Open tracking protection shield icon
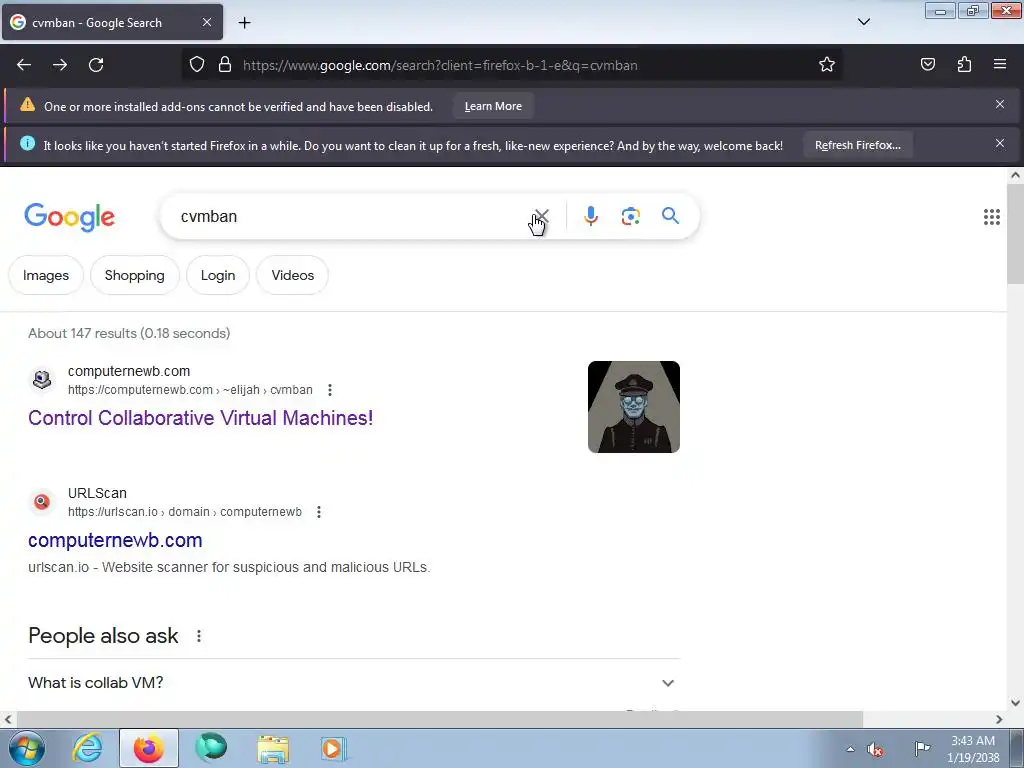This screenshot has height=768, width=1024. click(197, 65)
